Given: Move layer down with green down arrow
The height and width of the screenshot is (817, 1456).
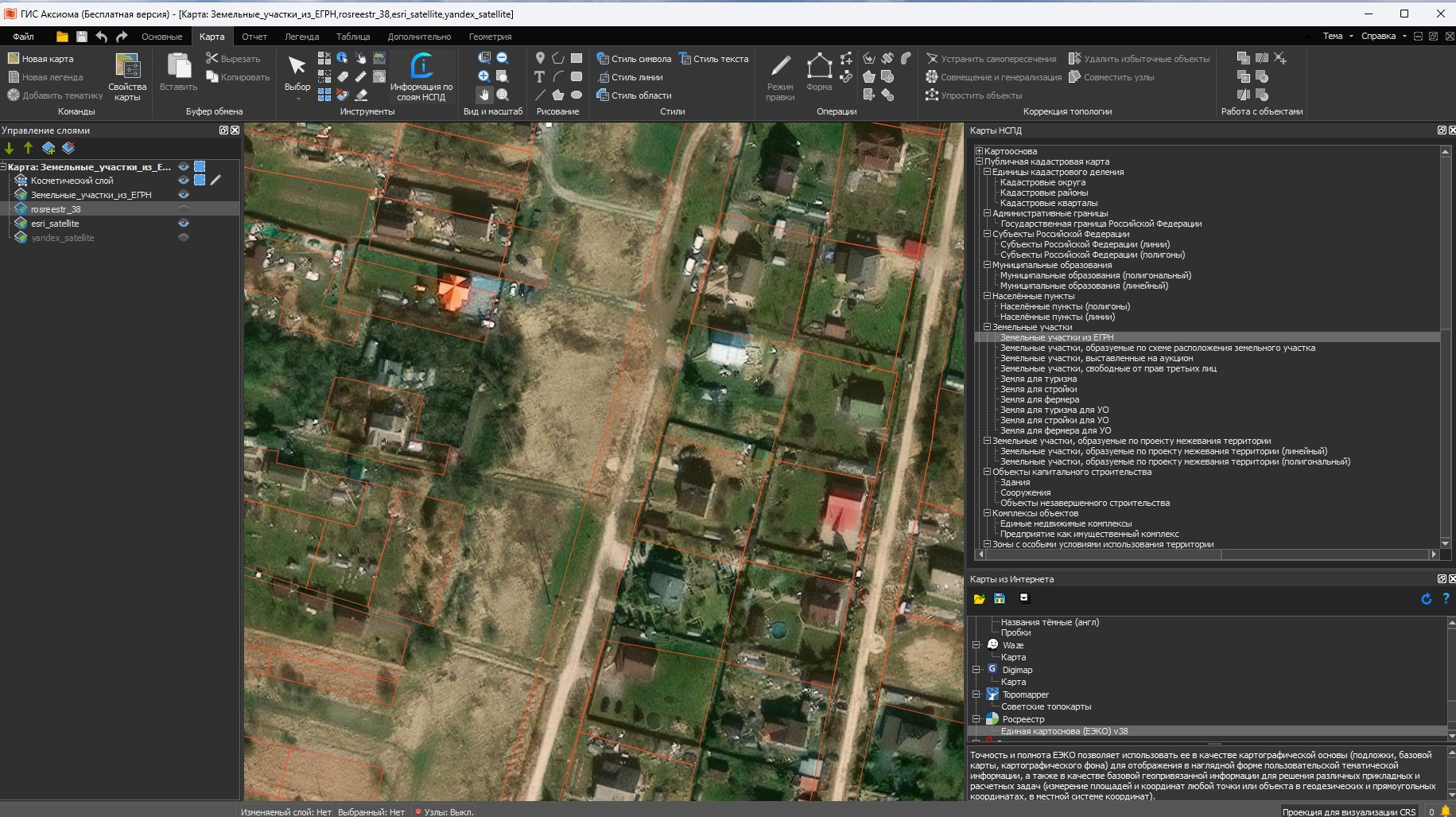Looking at the screenshot, I should point(10,148).
